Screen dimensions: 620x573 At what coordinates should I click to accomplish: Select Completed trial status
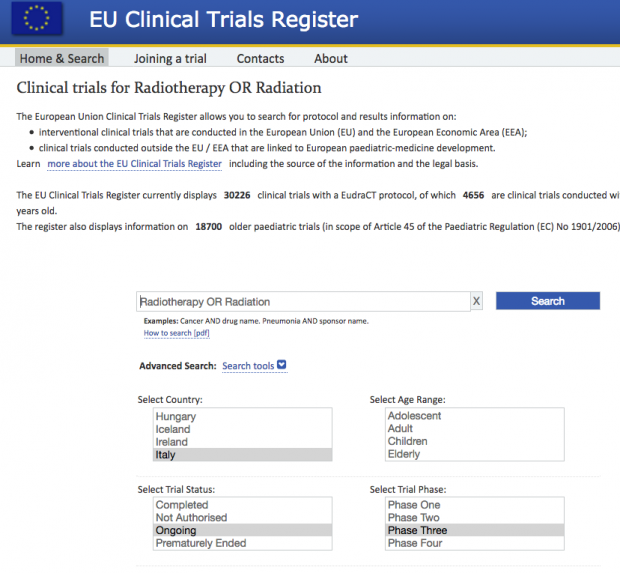pyautogui.click(x=242, y=505)
